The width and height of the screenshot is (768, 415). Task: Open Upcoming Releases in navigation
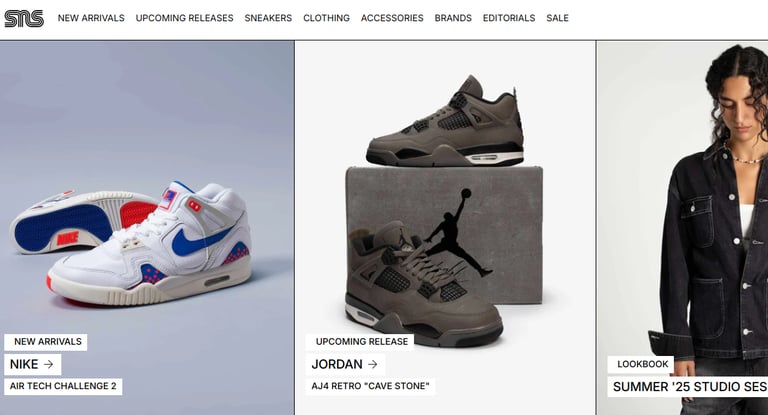coord(184,18)
